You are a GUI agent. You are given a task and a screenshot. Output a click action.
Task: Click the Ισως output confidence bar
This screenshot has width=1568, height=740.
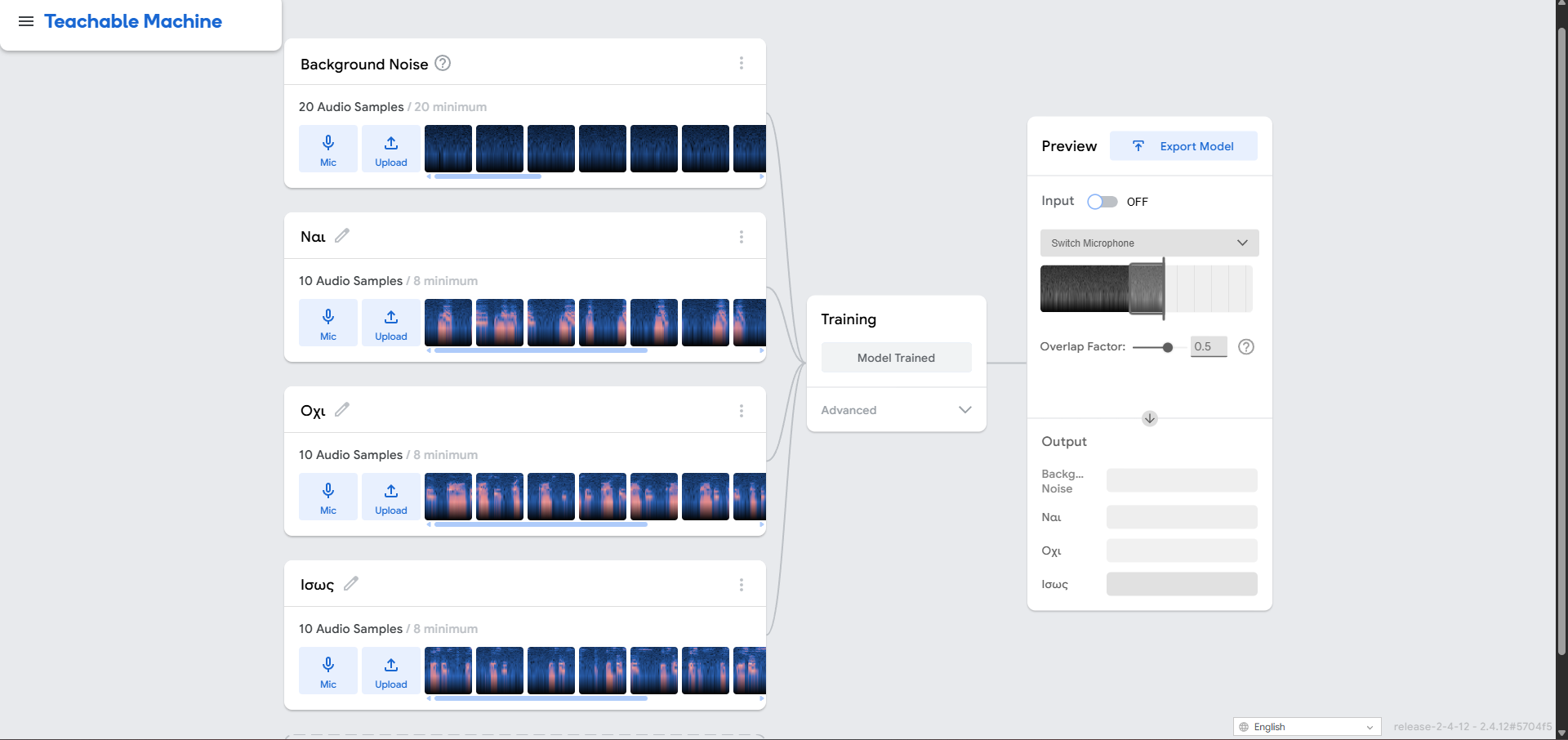[x=1182, y=584]
